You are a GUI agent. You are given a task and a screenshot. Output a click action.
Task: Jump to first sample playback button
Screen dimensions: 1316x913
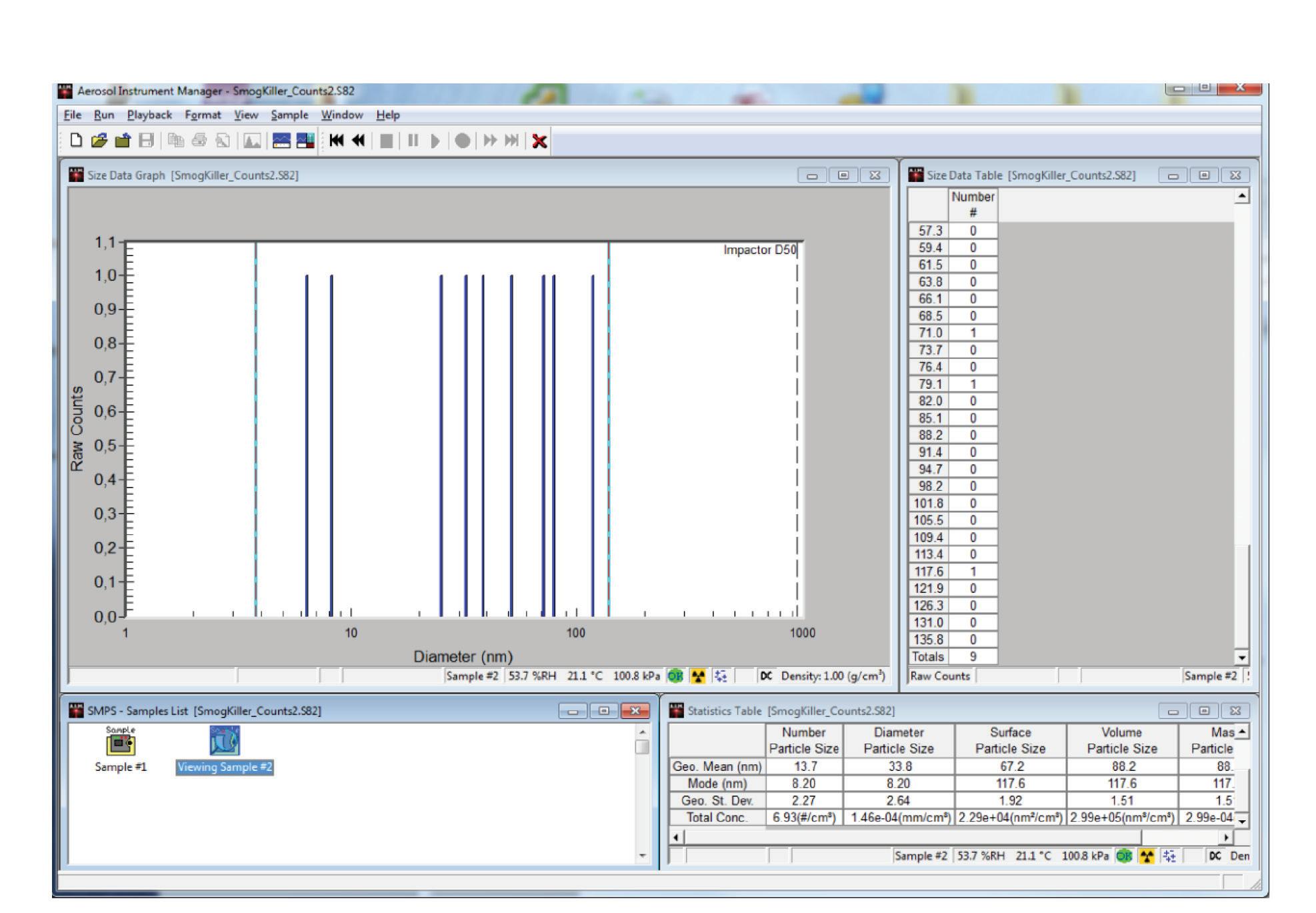(337, 141)
